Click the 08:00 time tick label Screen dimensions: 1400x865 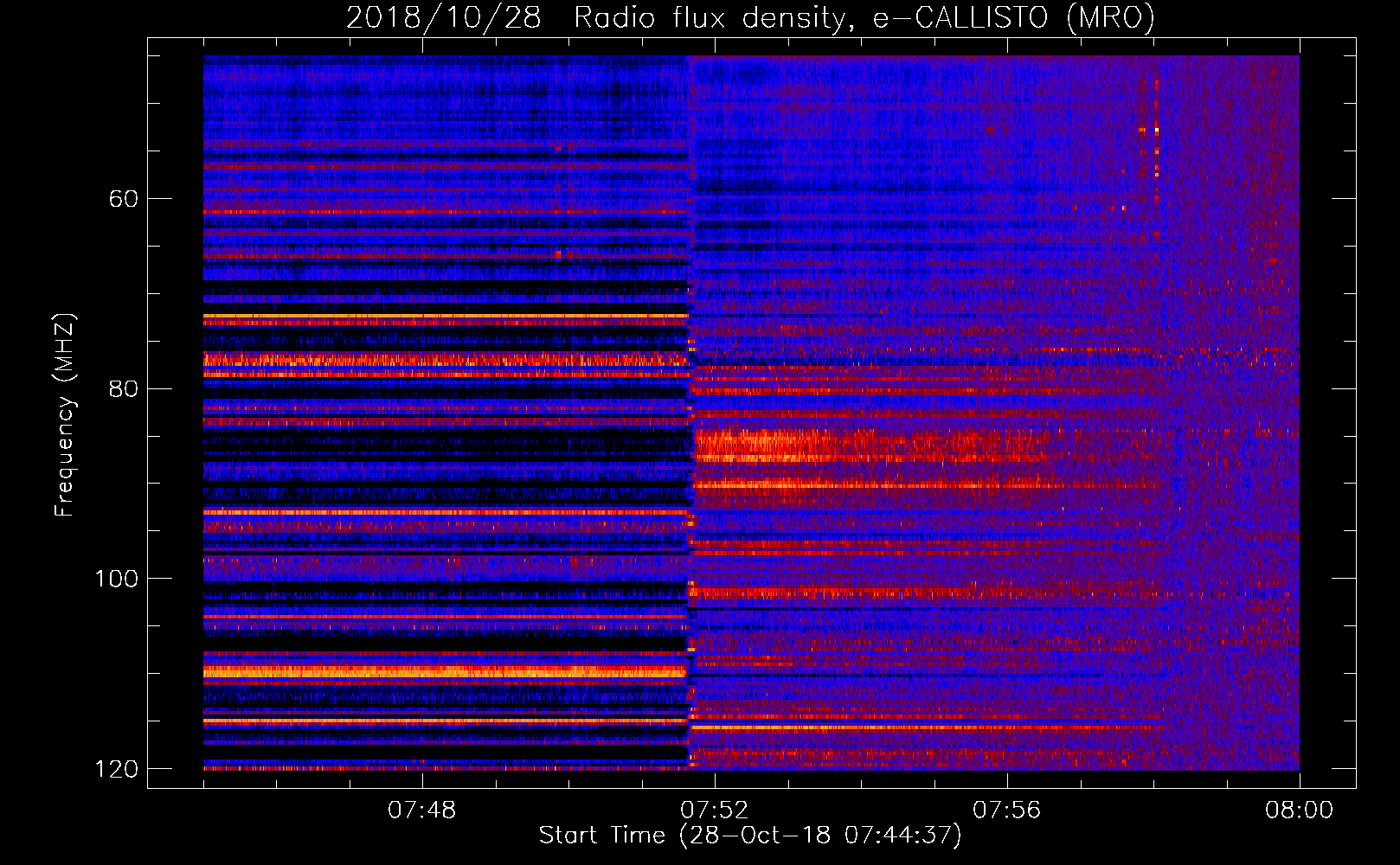(x=1299, y=811)
